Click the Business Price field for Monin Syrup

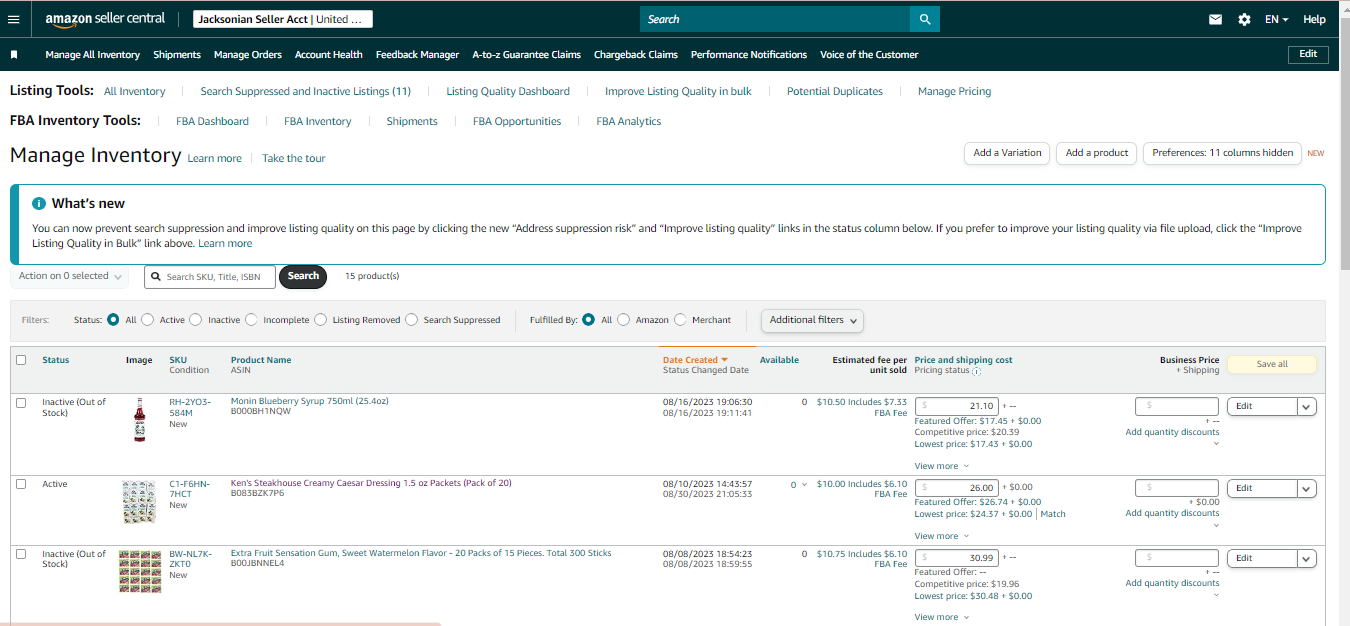pyautogui.click(x=1177, y=406)
